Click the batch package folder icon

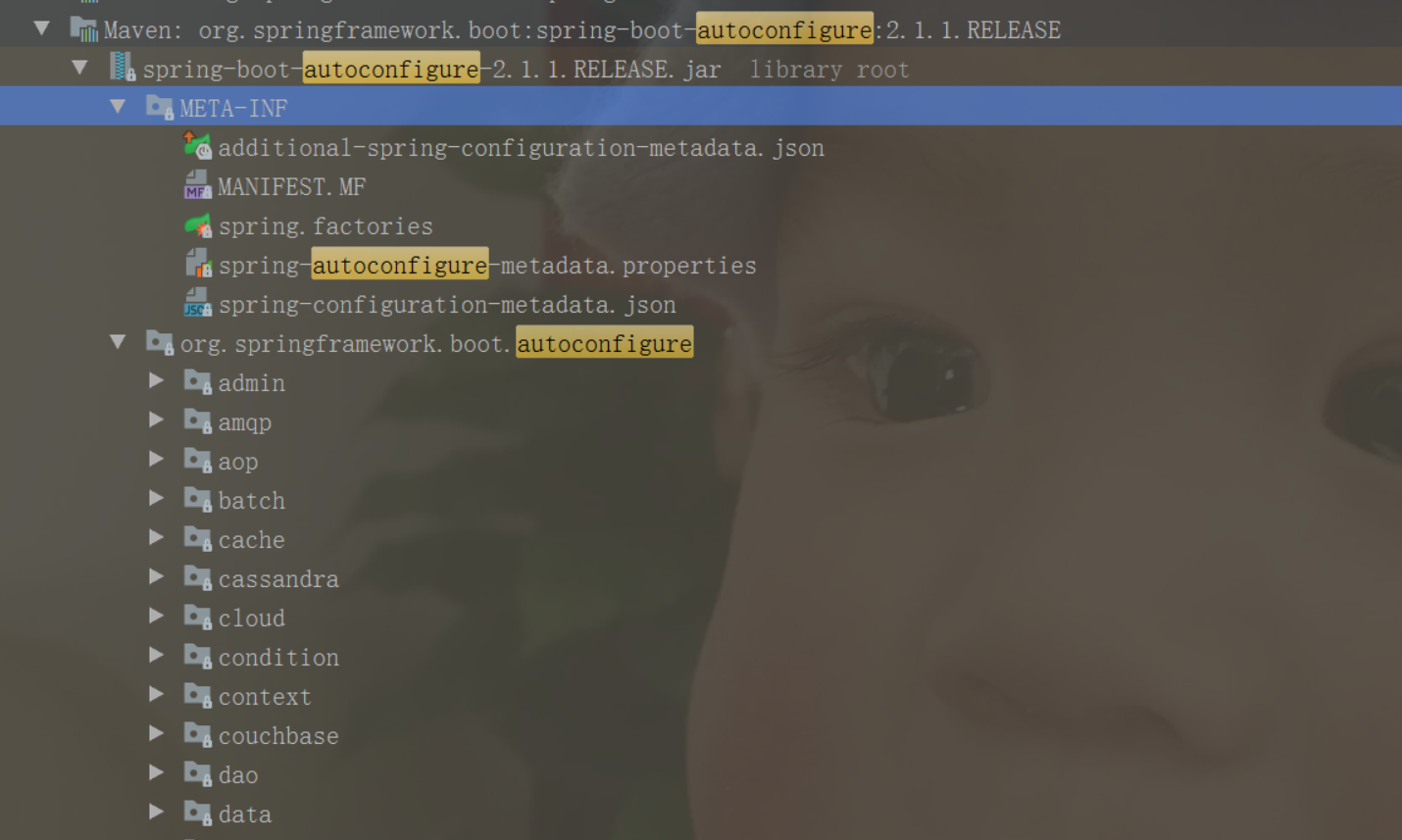(198, 500)
